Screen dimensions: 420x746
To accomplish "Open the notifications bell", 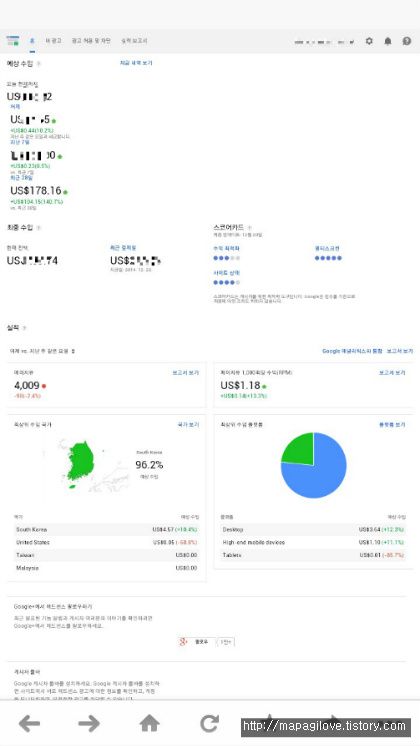I will tap(388, 41).
